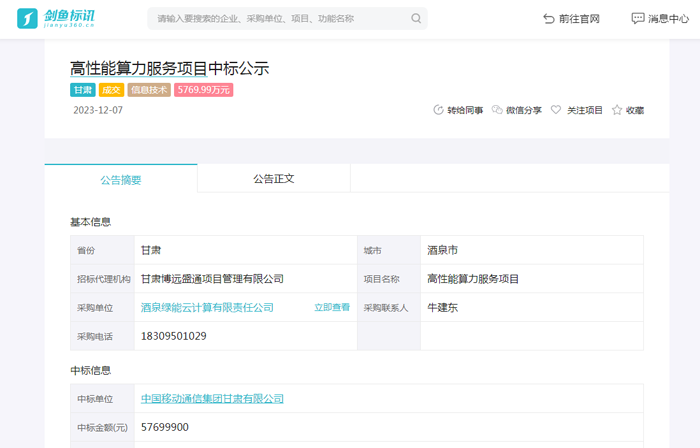
Task: Open 酒泉绿能云计算有限责任公司 link
Action: pos(207,307)
